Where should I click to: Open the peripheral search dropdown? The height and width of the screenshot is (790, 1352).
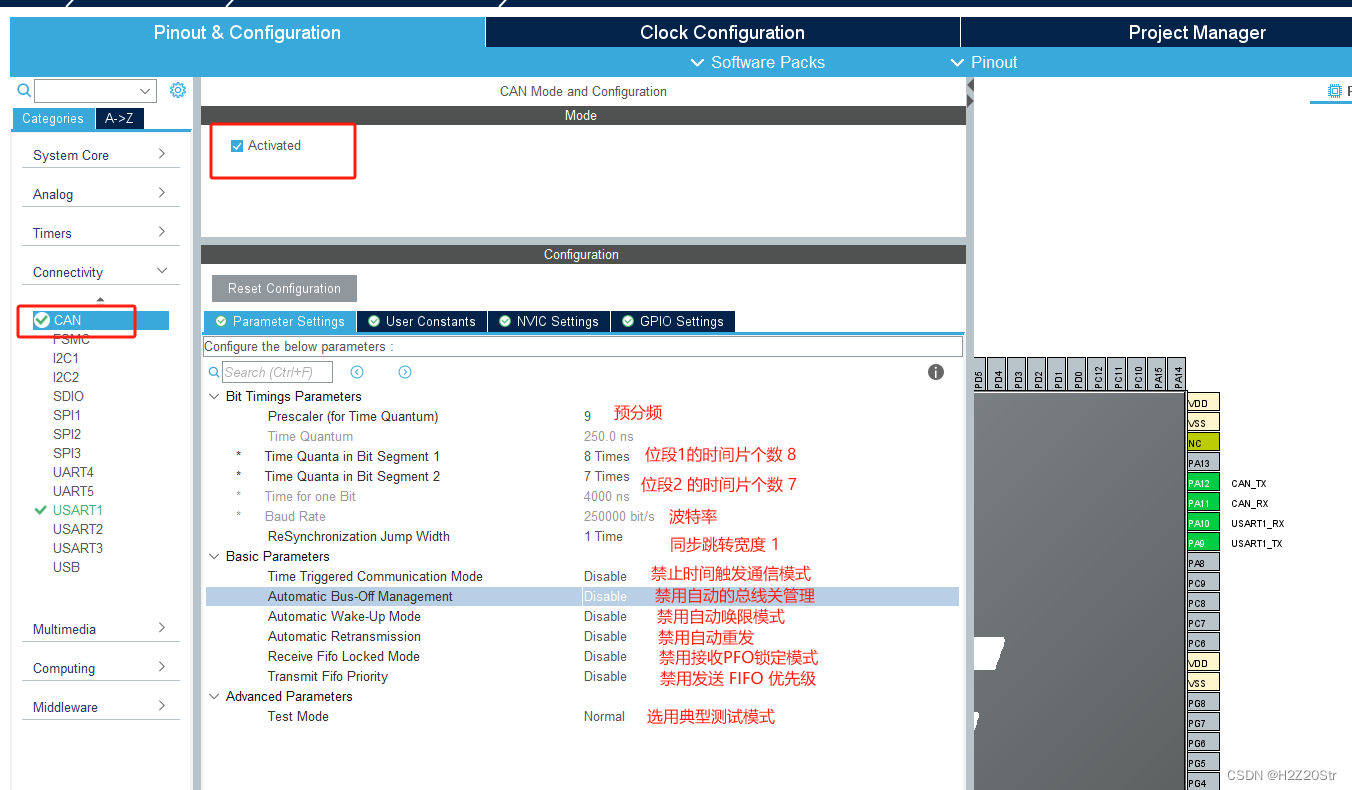(146, 91)
